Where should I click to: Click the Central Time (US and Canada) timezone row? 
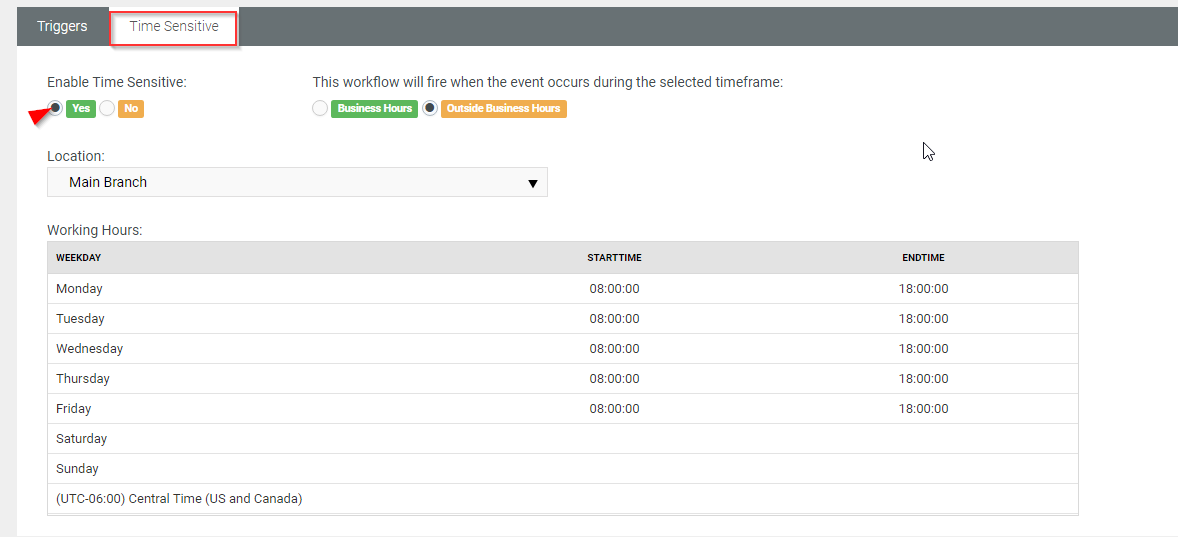tap(563, 499)
